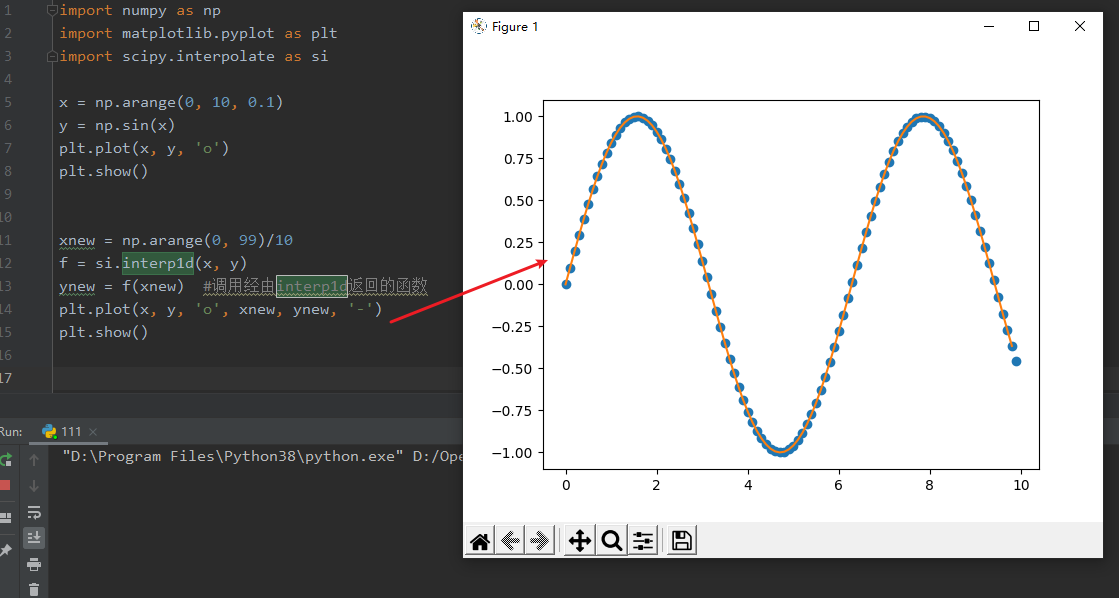
Task: Click the fold end marker at import scipy line
Action: click(52, 56)
